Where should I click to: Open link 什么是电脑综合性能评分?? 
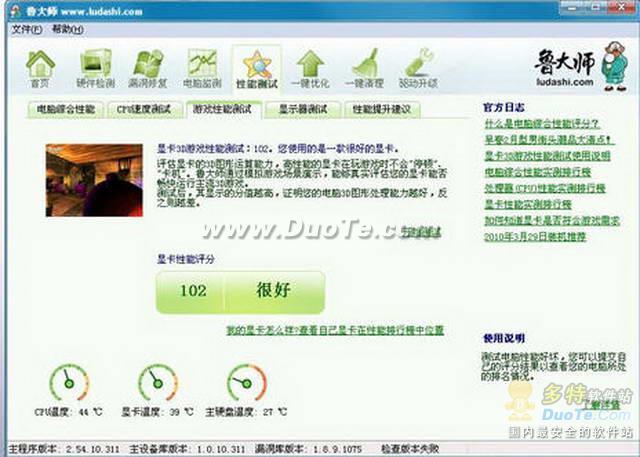tap(542, 124)
